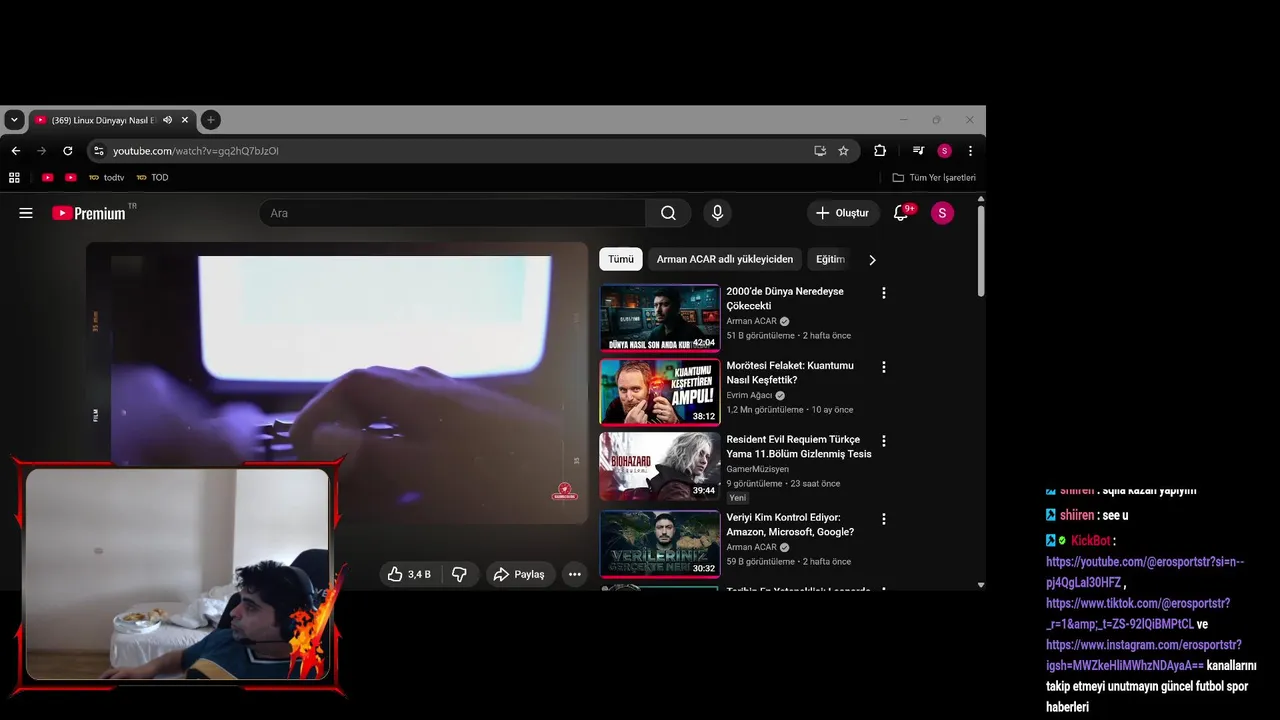Open apps grid in bookmarks bar
This screenshot has width=1280, height=720.
point(14,178)
